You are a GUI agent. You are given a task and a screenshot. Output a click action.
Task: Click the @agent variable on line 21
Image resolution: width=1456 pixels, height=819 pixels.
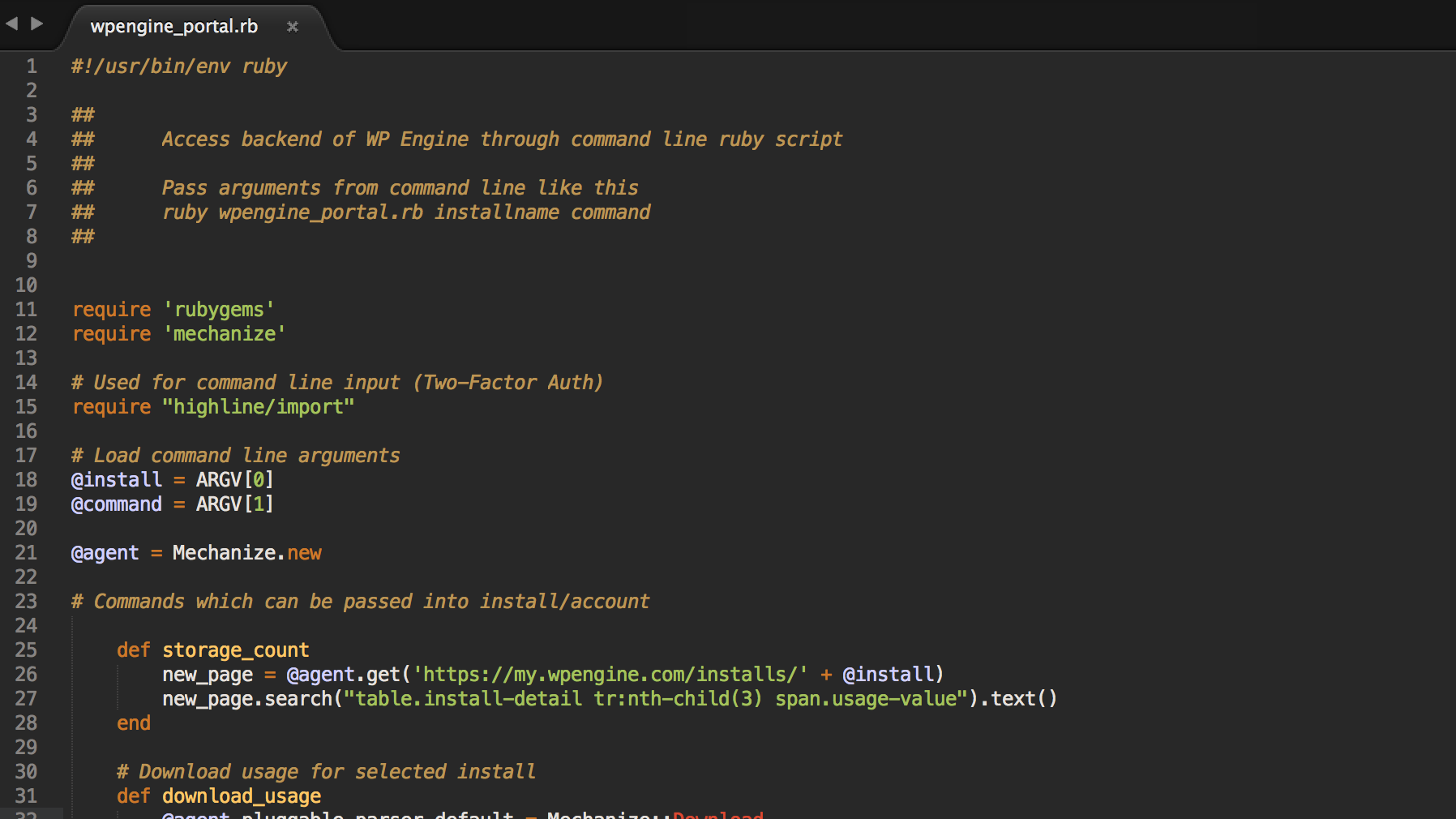click(x=104, y=552)
